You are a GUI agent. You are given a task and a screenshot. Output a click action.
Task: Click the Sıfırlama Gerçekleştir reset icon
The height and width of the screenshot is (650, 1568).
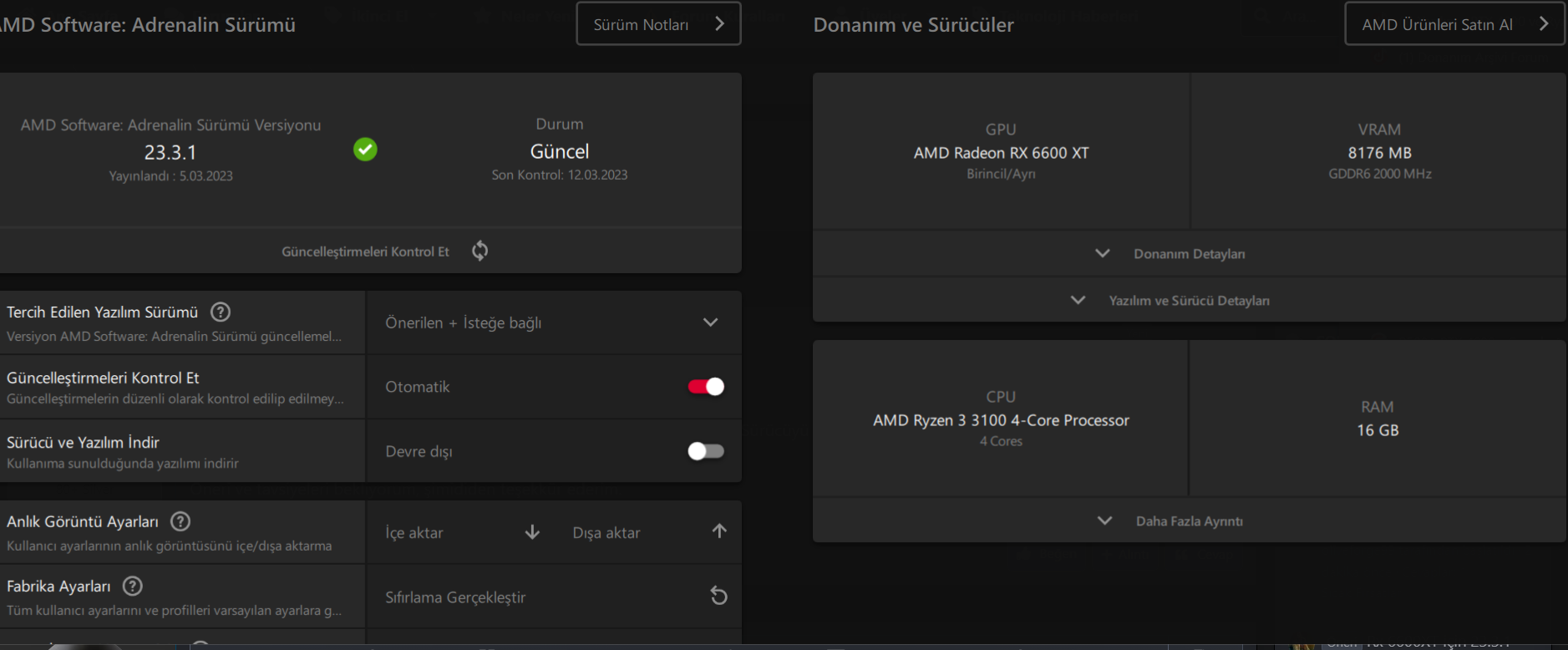point(718,596)
